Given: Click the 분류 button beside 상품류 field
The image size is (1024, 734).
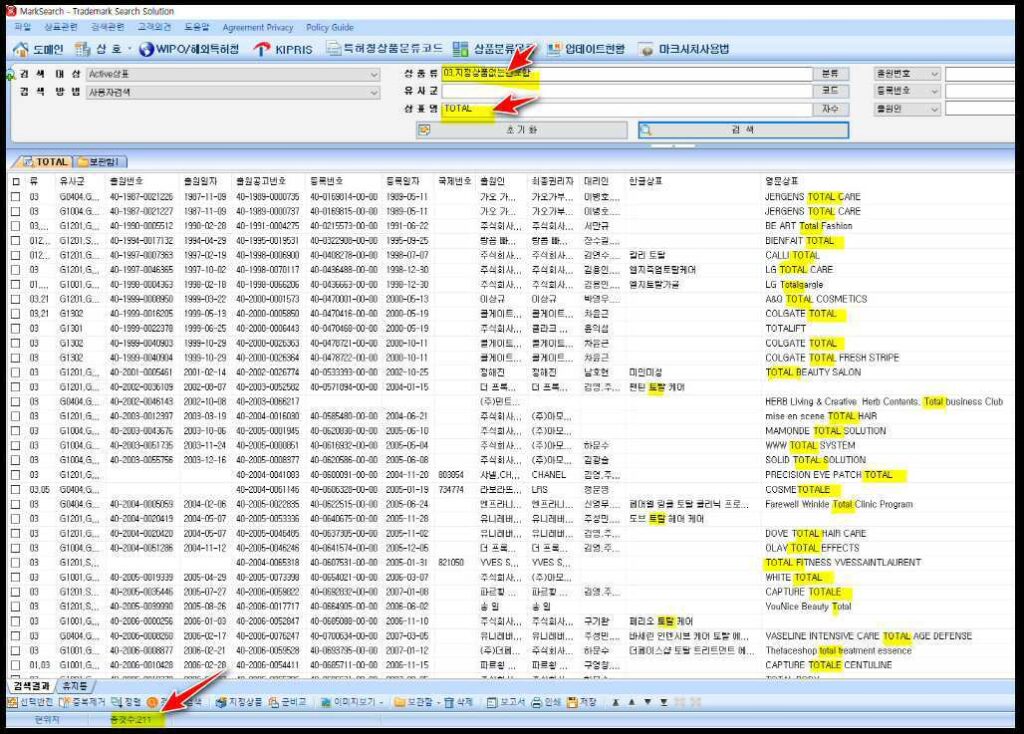Looking at the screenshot, I should tap(830, 74).
